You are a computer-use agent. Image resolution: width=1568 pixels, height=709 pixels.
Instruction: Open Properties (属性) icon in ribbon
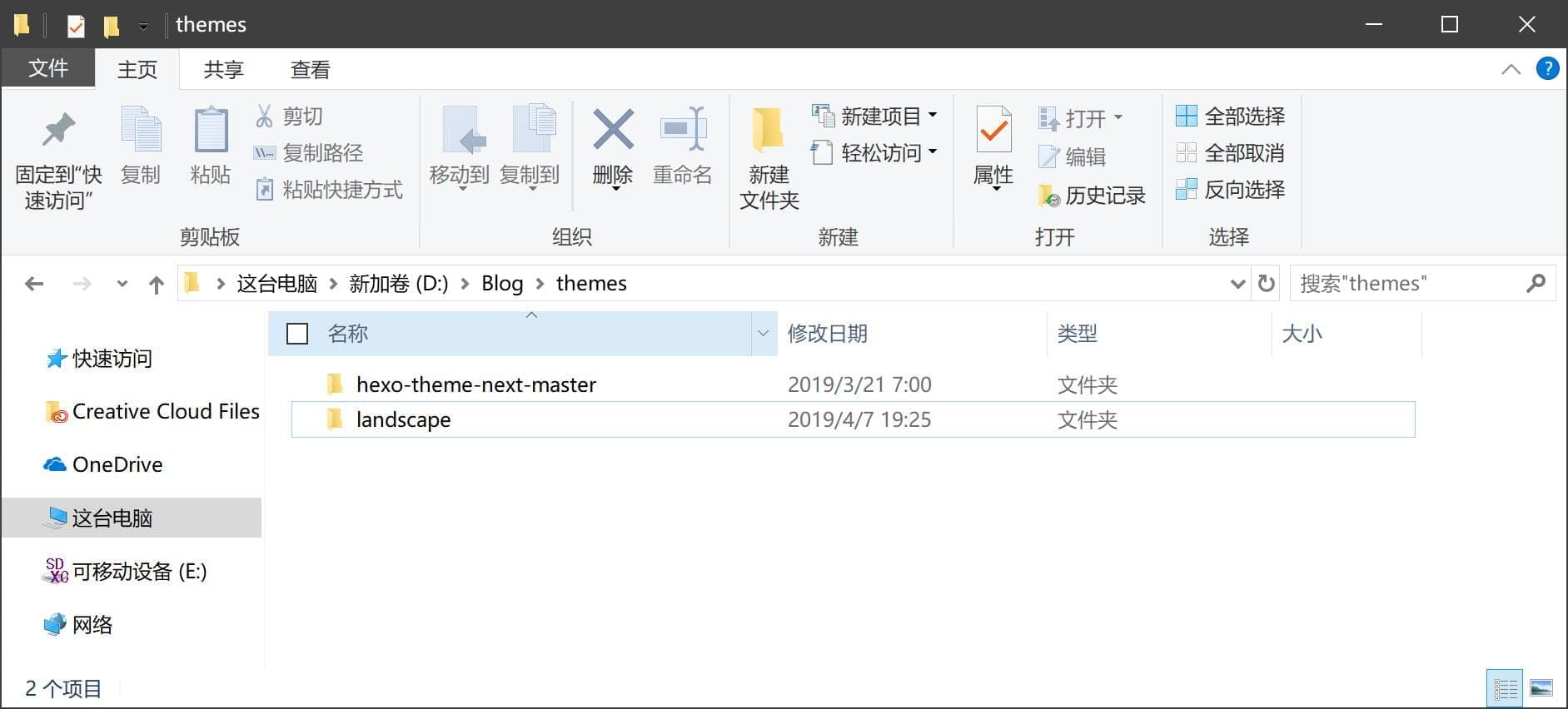pyautogui.click(x=993, y=131)
